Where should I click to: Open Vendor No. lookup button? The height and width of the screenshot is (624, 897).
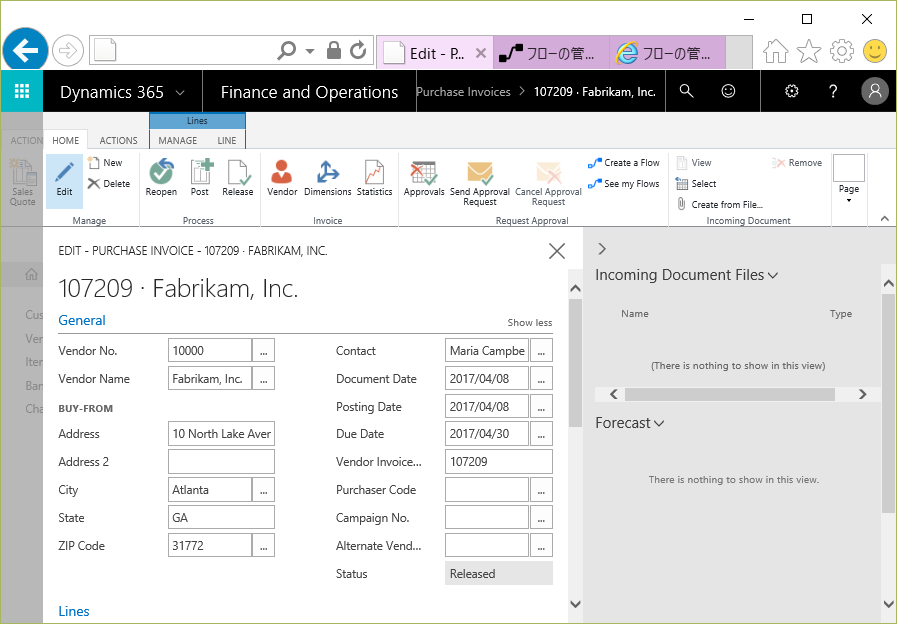pyautogui.click(x=263, y=351)
